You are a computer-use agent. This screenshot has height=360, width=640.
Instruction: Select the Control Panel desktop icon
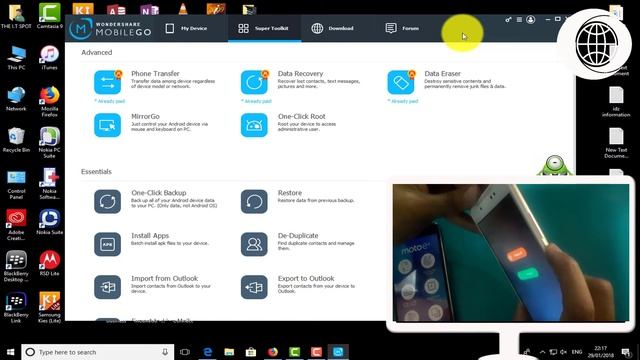coord(16,184)
